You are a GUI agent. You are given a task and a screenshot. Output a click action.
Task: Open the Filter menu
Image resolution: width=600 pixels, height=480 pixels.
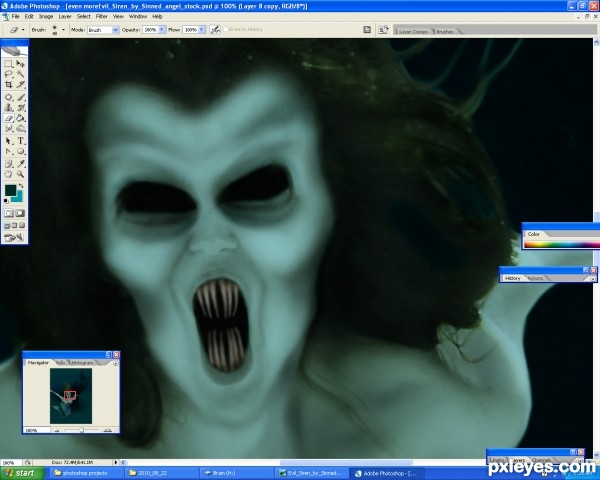pos(101,16)
